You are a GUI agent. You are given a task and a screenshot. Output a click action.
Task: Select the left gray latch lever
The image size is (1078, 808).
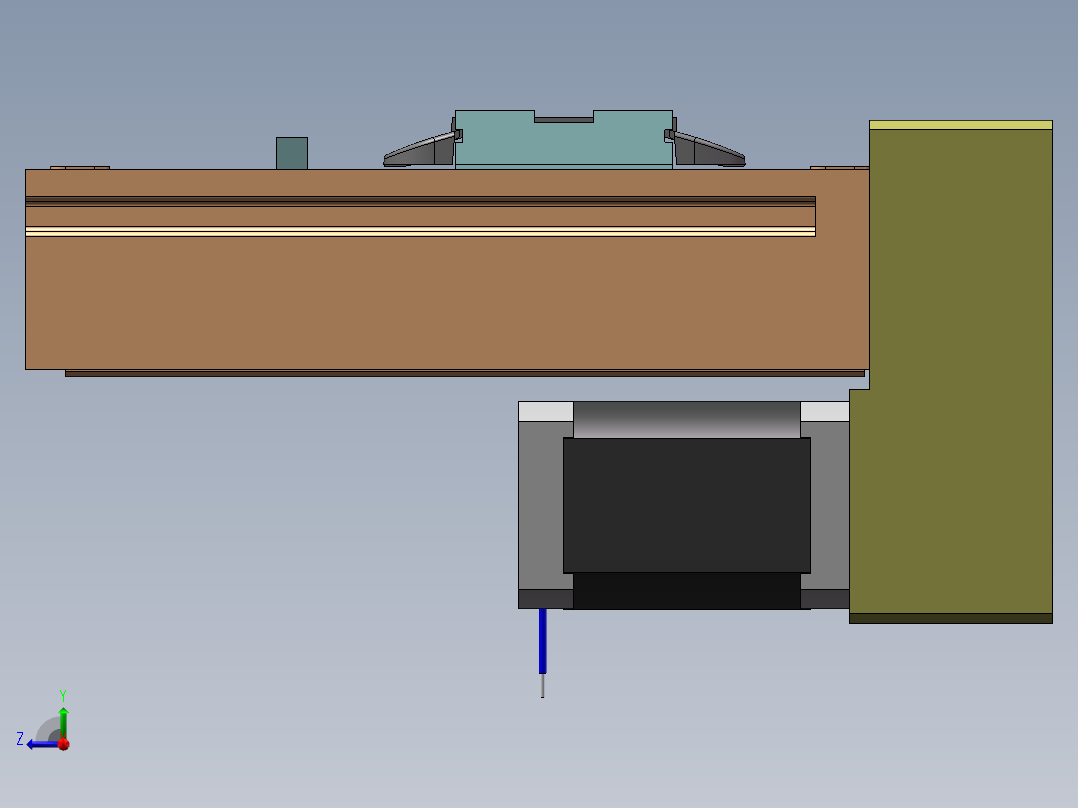tap(419, 151)
